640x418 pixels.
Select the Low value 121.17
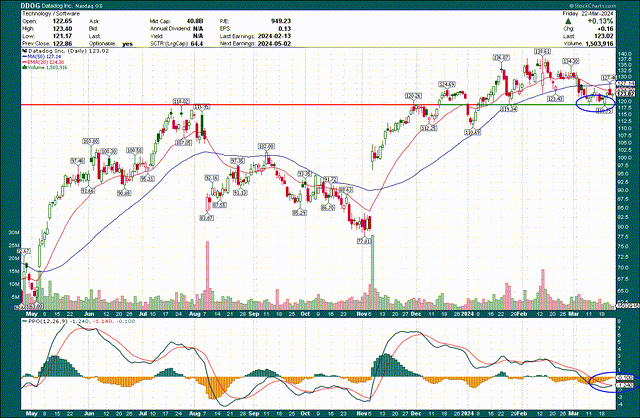(x=61, y=36)
